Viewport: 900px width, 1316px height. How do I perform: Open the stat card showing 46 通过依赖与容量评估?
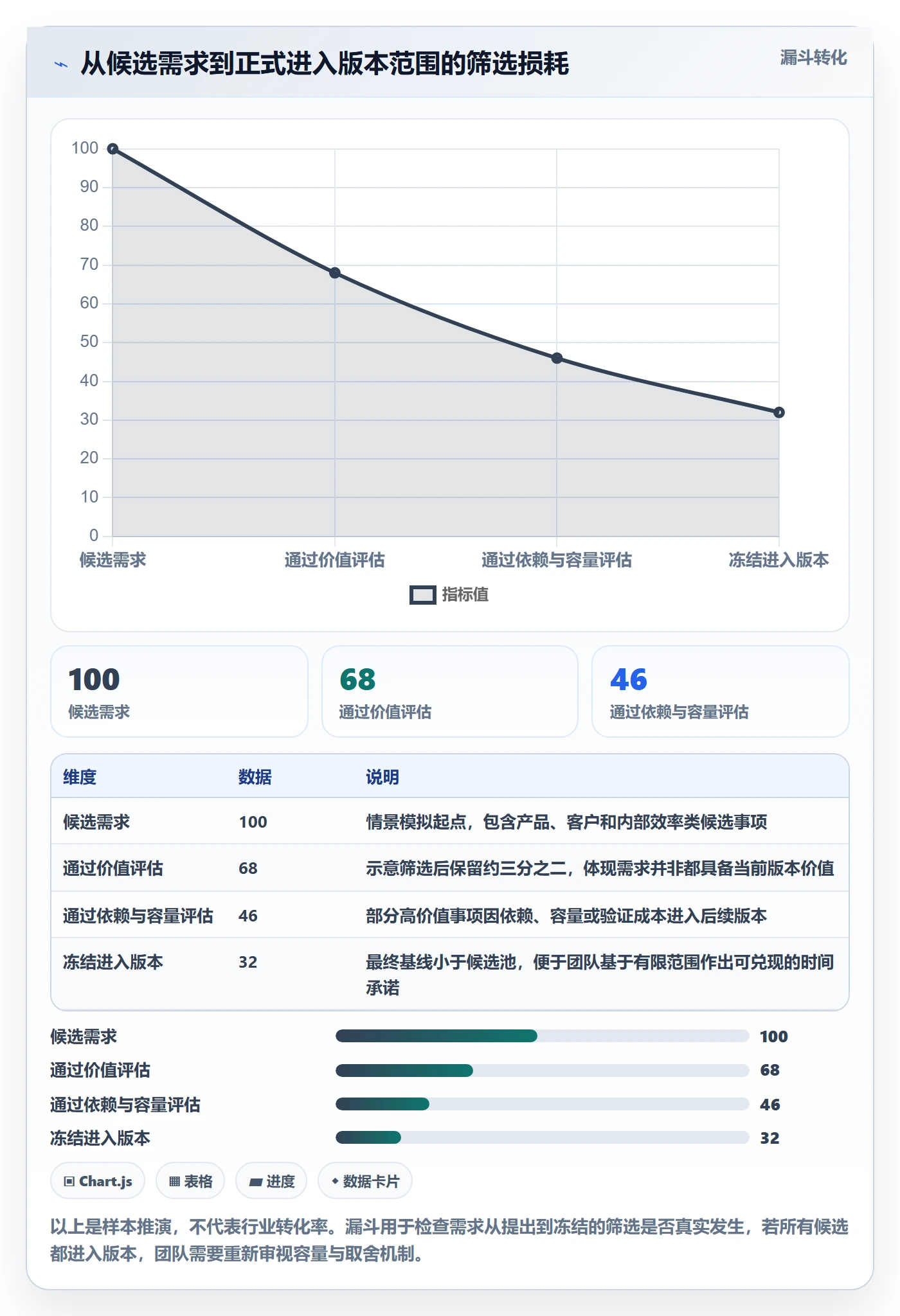tap(721, 691)
